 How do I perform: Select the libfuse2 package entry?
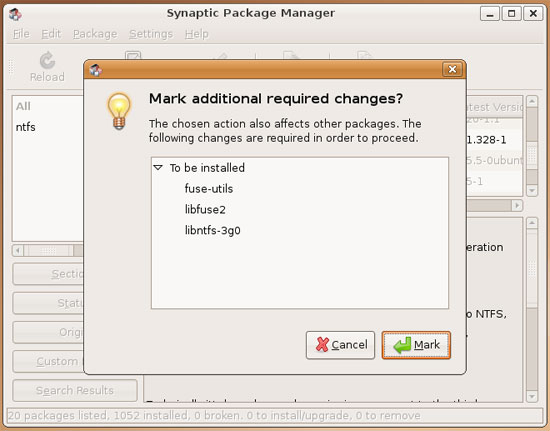205,210
